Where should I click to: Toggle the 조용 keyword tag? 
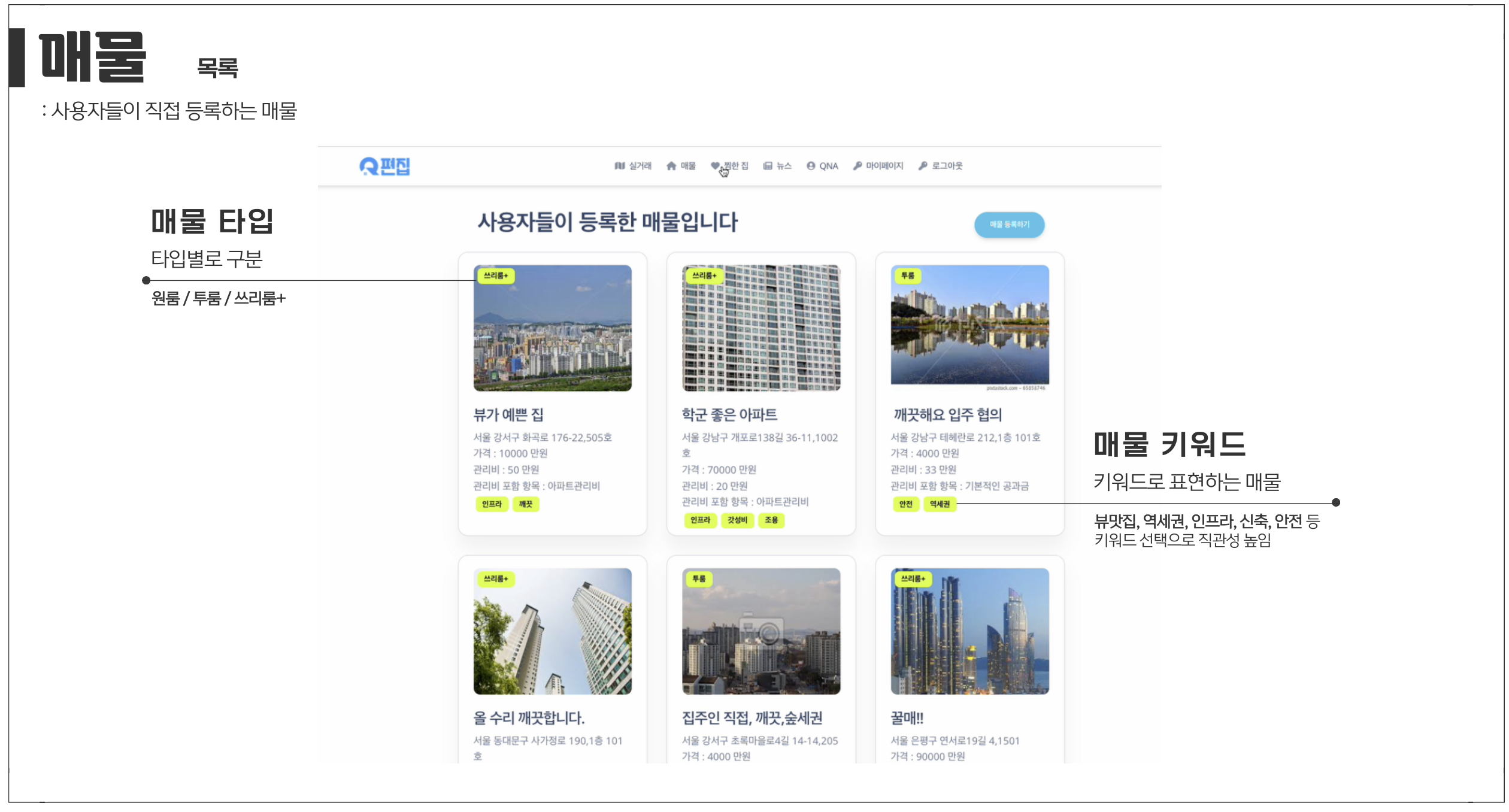772,520
